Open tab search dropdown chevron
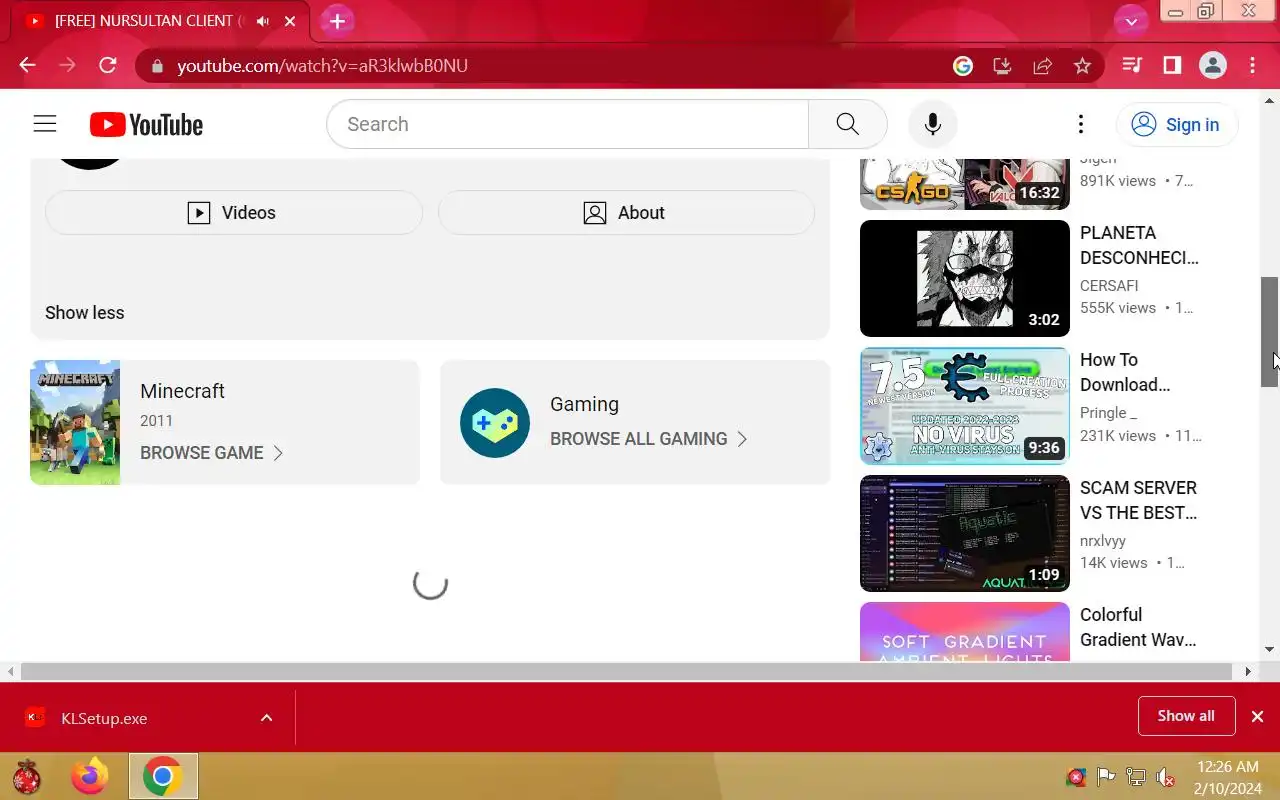 (x=1131, y=21)
